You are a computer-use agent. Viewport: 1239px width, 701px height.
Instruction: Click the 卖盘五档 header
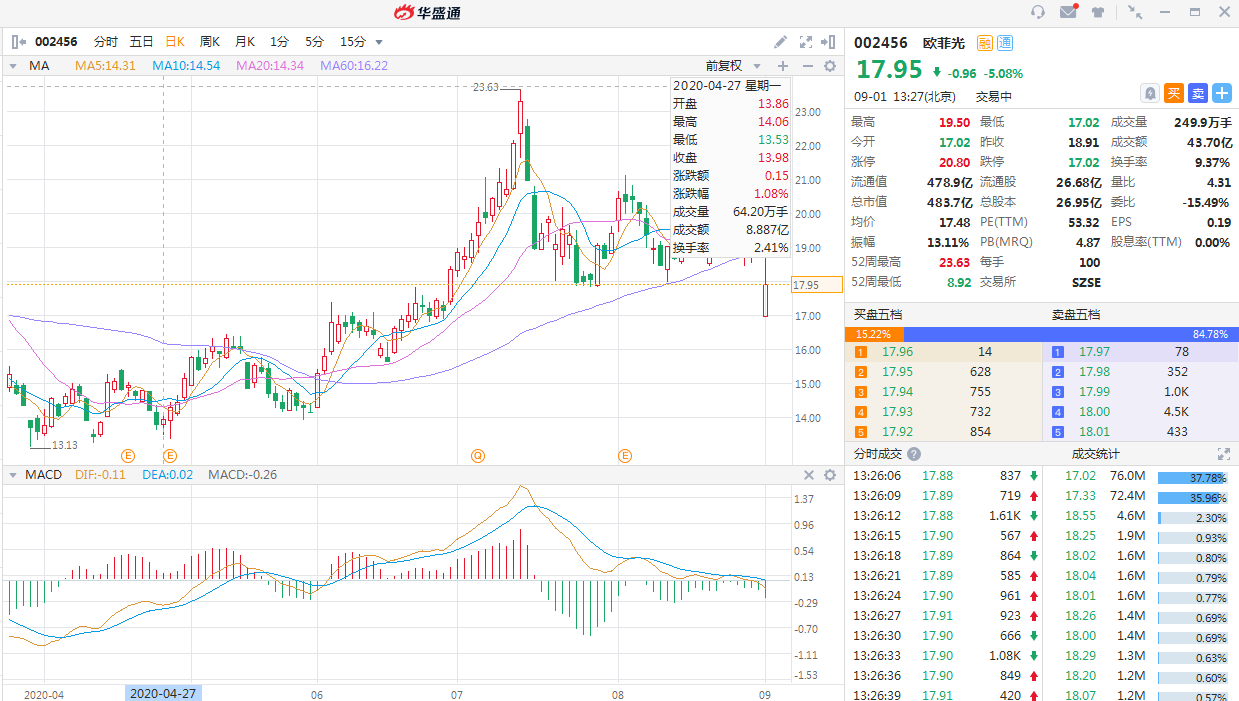[x=1076, y=314]
